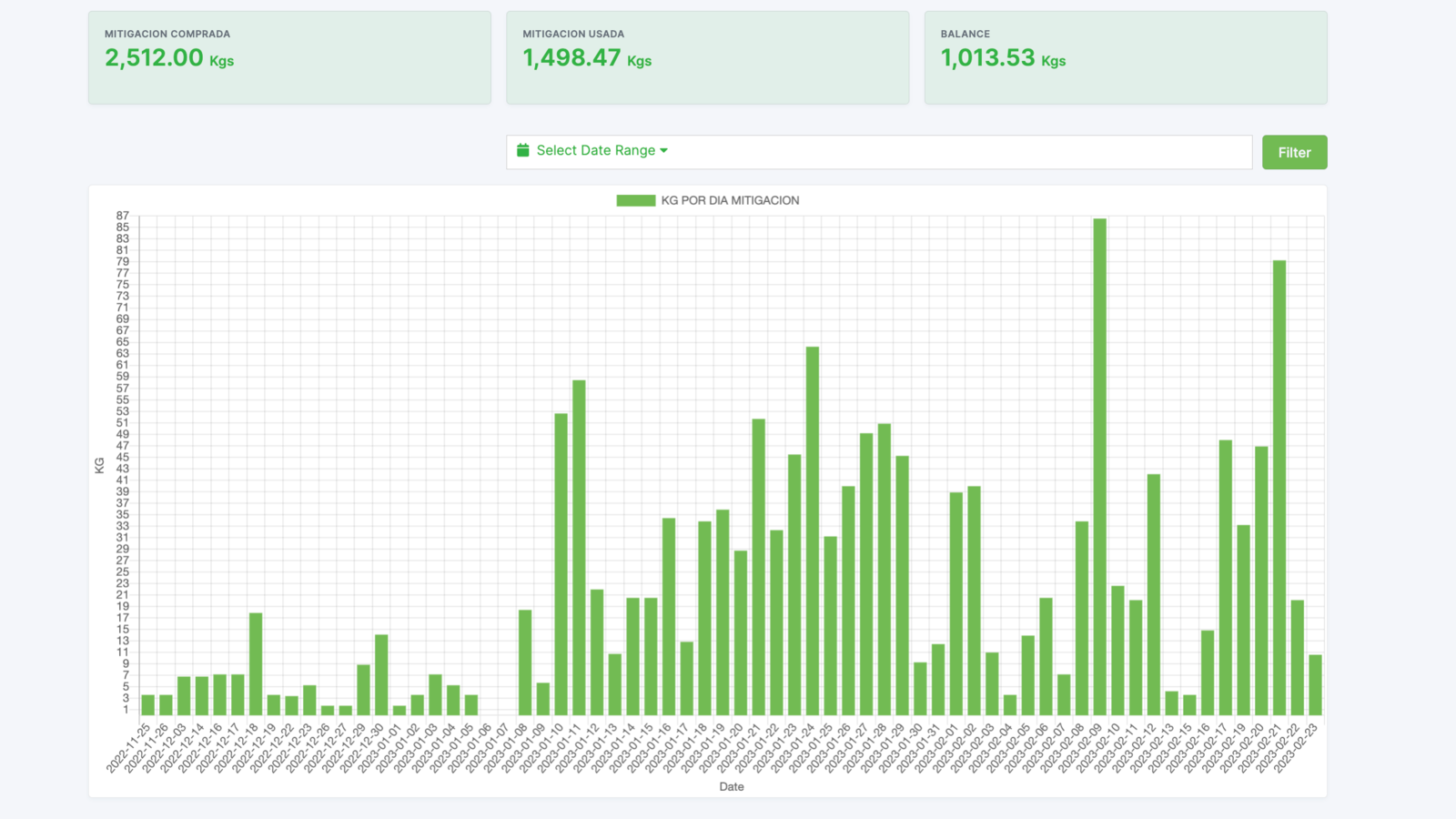Viewport: 1456px width, 819px height.
Task: Select the bar for 2023-01-08
Action: pyautogui.click(x=525, y=662)
